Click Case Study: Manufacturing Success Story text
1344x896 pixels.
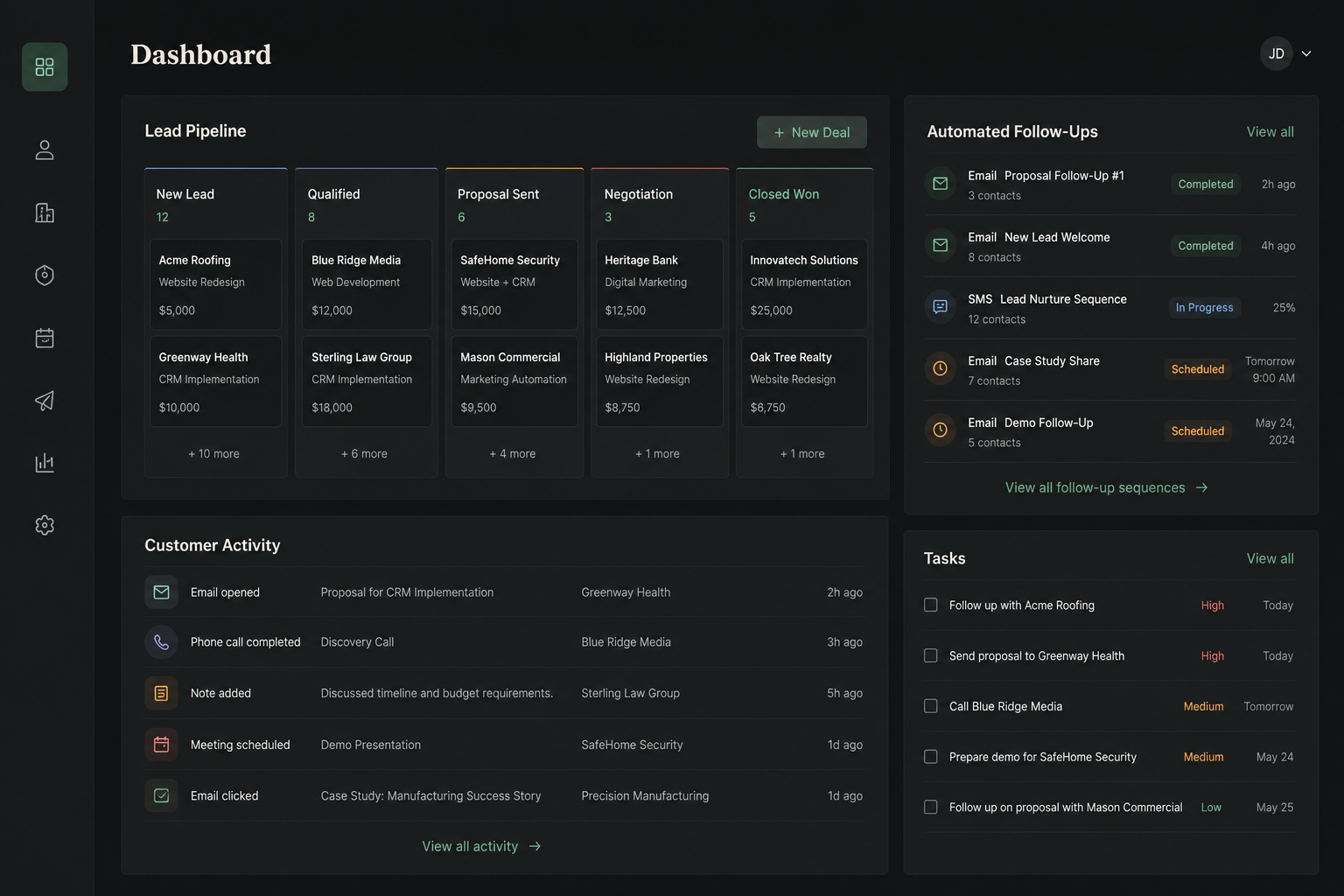point(430,795)
